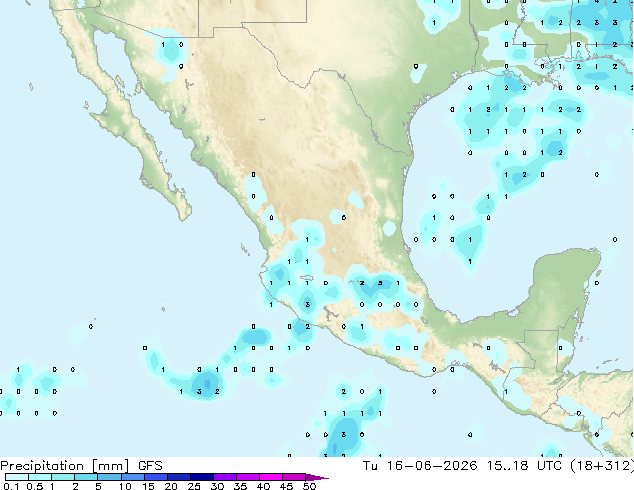Click the 40–45 mm magenta swatch

click(271, 477)
